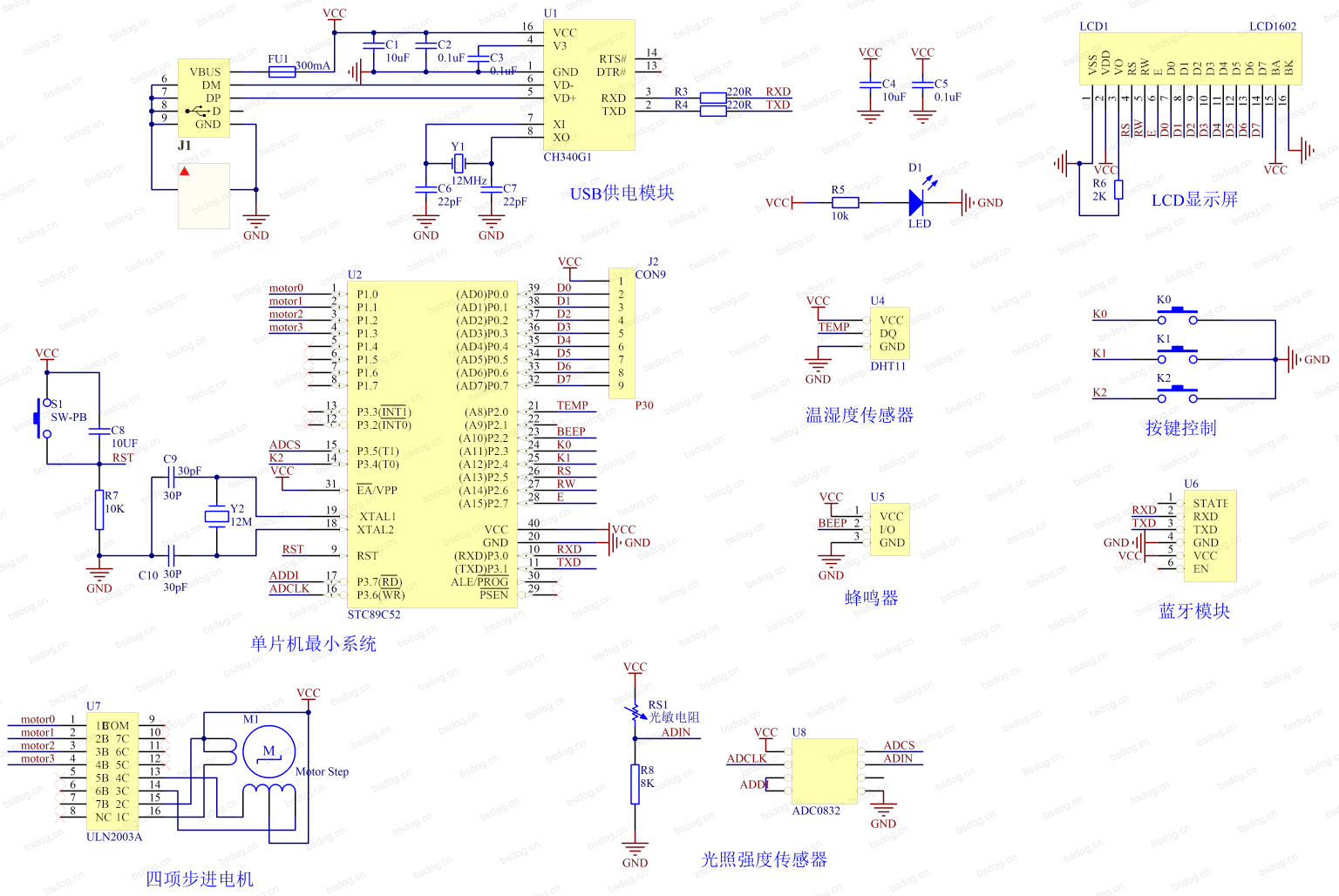Click the LCD1602 part name text
The height and width of the screenshot is (896, 1339).
(x=1273, y=26)
